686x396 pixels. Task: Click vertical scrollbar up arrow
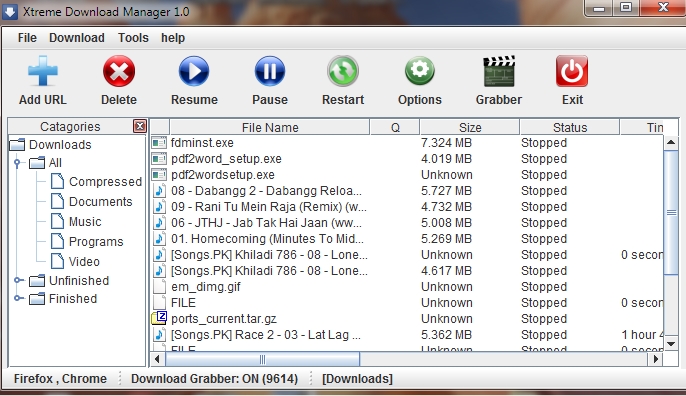(671, 142)
